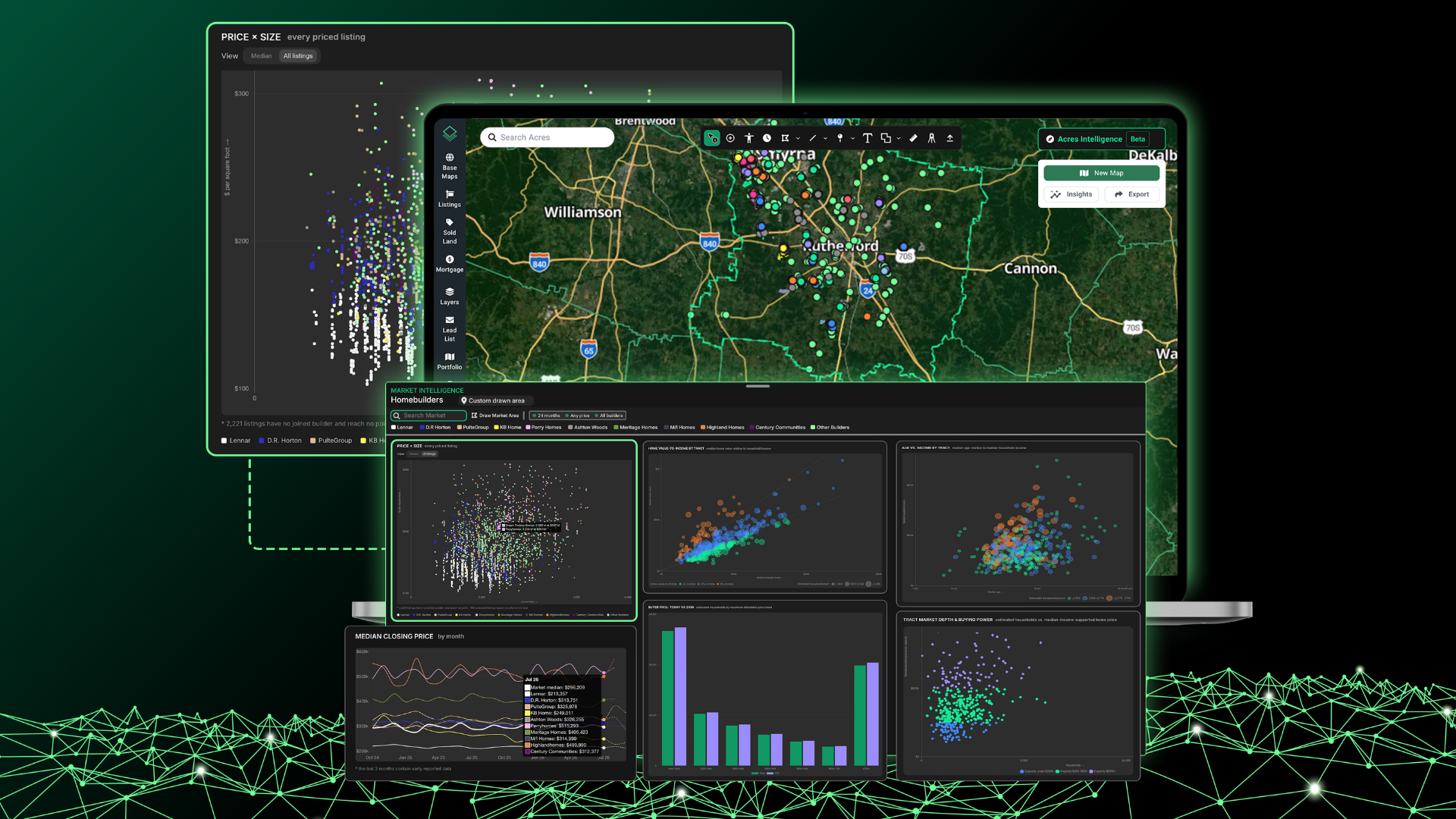Click the circled plus target tool
Screen dimensions: 1456x819
click(730, 138)
